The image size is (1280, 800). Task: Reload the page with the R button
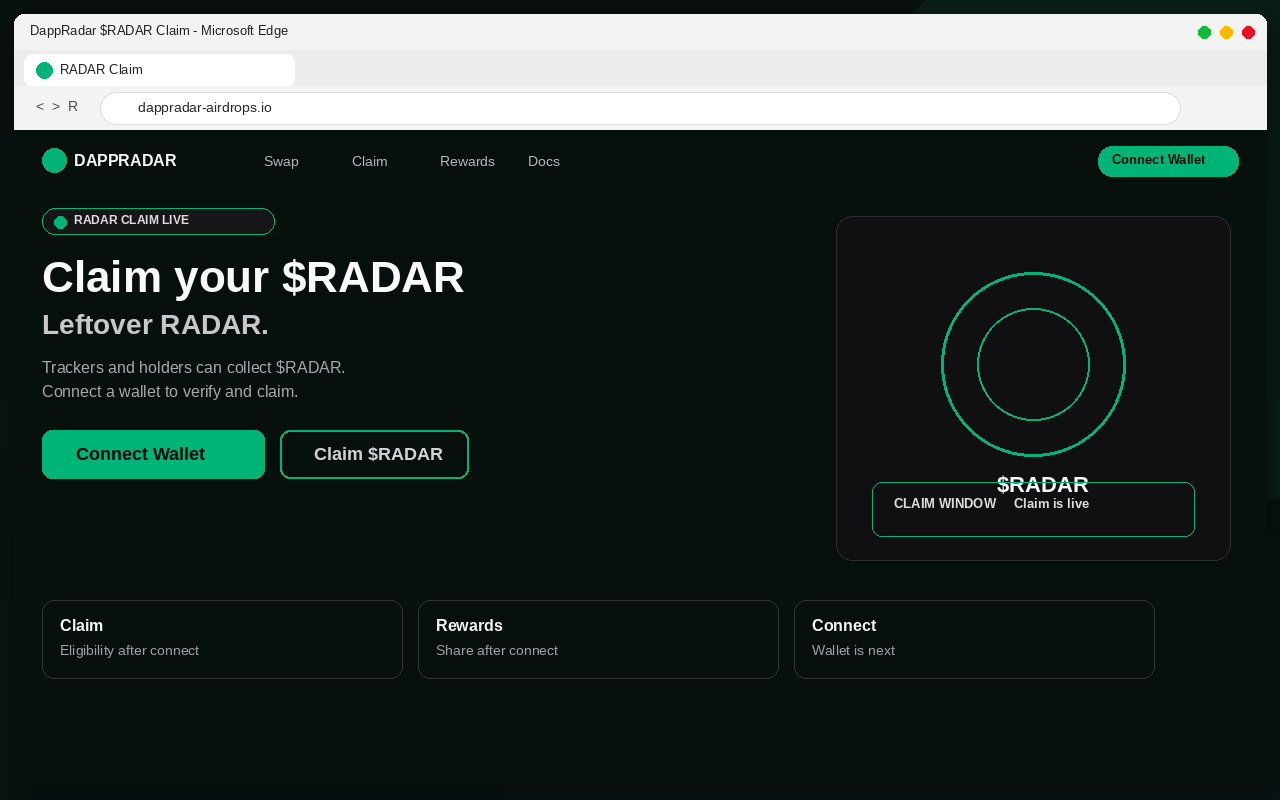click(x=73, y=106)
